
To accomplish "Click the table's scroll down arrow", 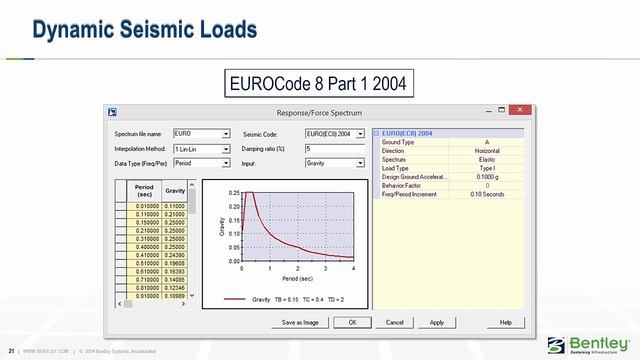I will click(192, 295).
